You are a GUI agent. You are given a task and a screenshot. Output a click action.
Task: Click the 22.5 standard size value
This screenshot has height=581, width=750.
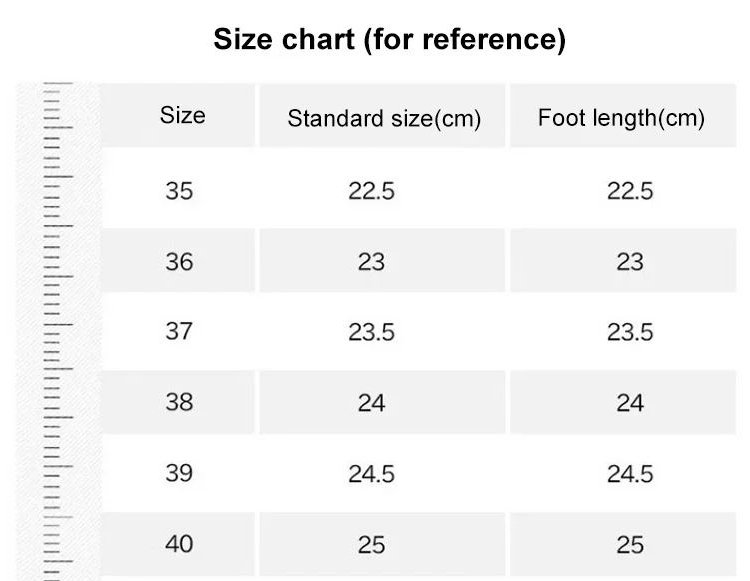(371, 191)
